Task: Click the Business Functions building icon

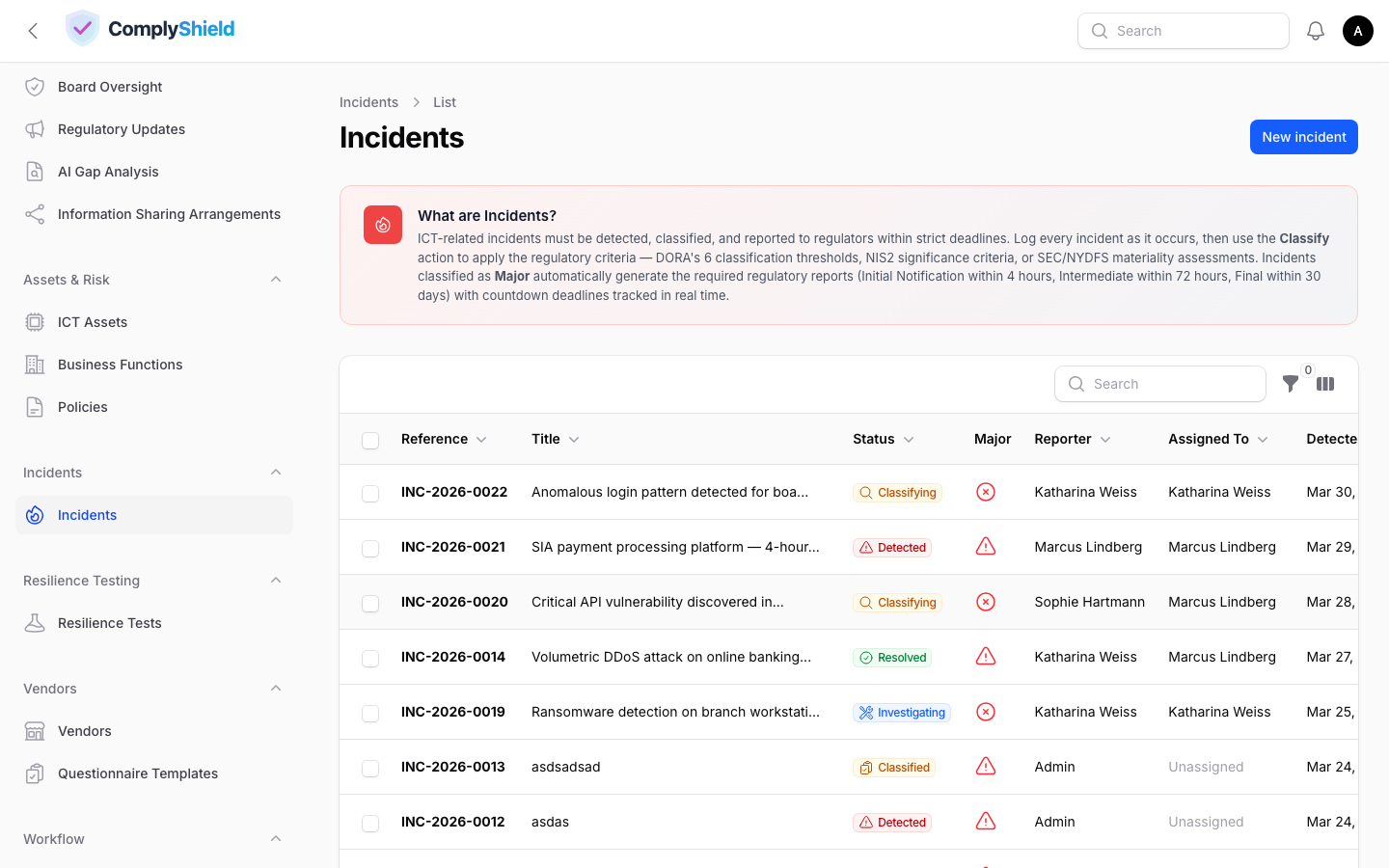Action: 35,365
